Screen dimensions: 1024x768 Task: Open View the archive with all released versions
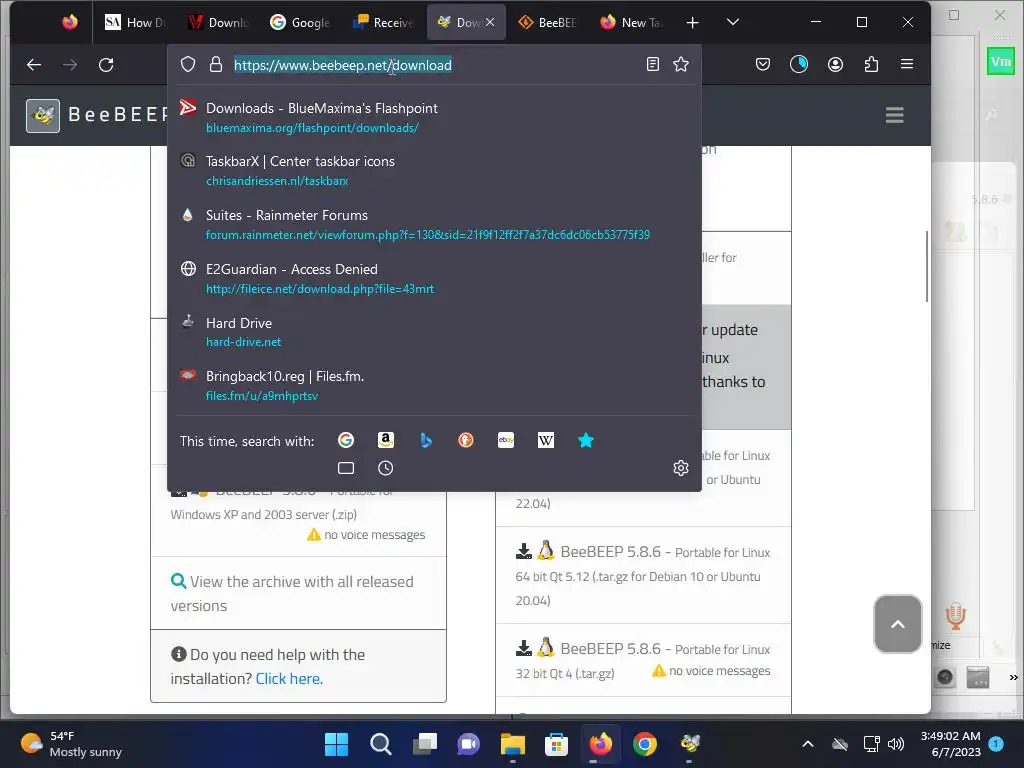click(x=292, y=594)
